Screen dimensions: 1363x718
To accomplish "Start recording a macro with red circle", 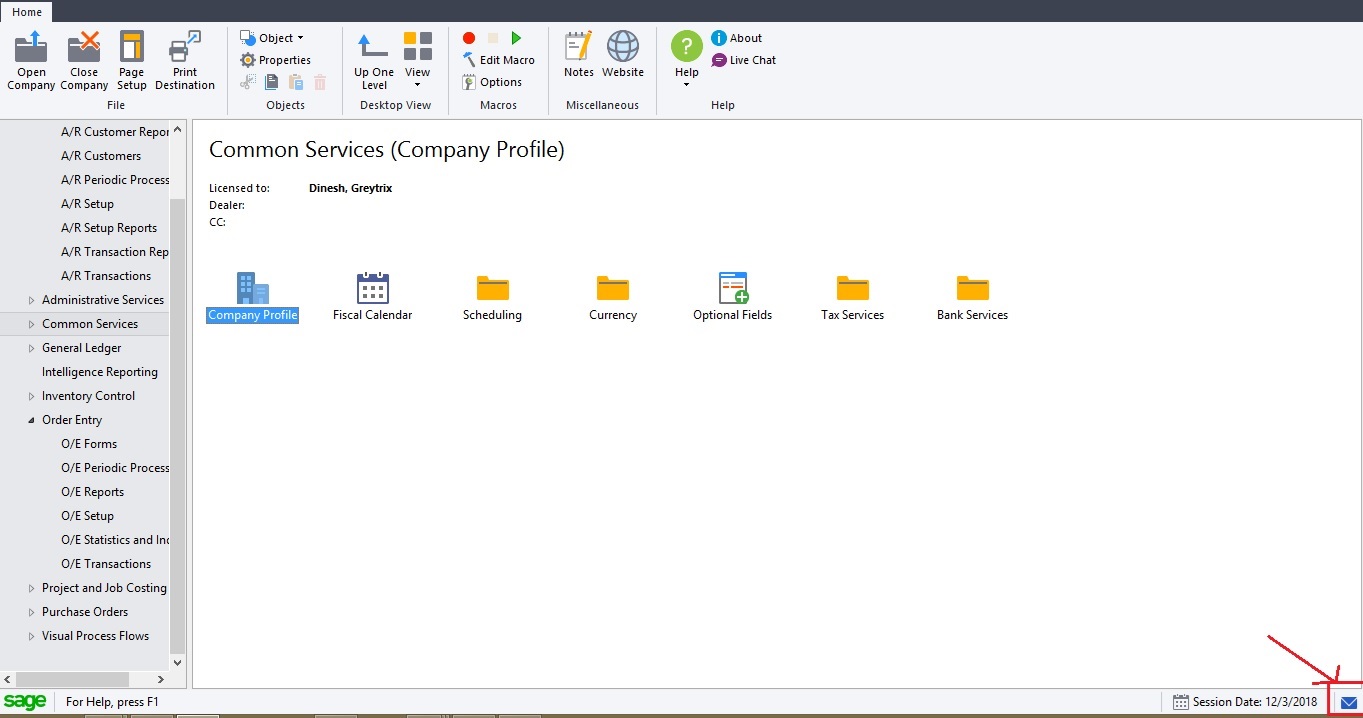I will (x=468, y=38).
